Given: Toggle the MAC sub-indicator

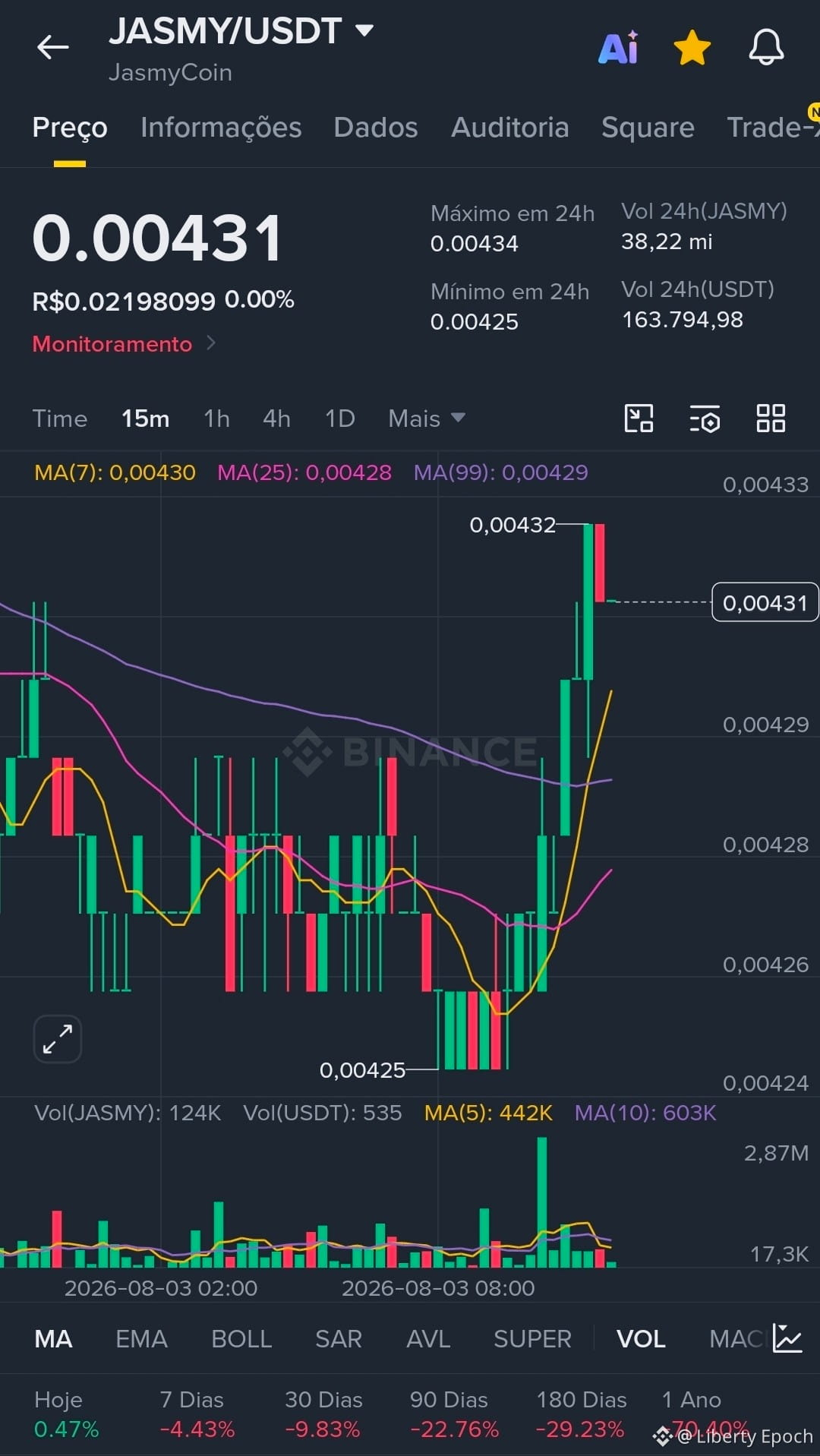Looking at the screenshot, I should (x=736, y=1338).
